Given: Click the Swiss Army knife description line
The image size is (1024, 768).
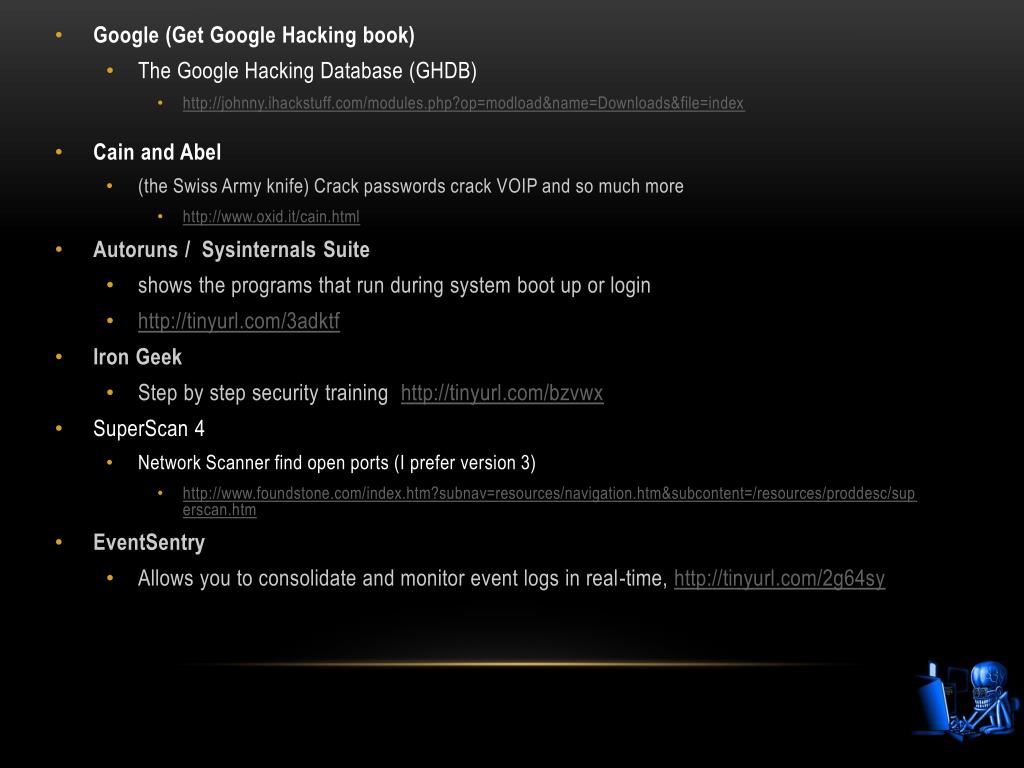Looking at the screenshot, I should pyautogui.click(x=411, y=186).
